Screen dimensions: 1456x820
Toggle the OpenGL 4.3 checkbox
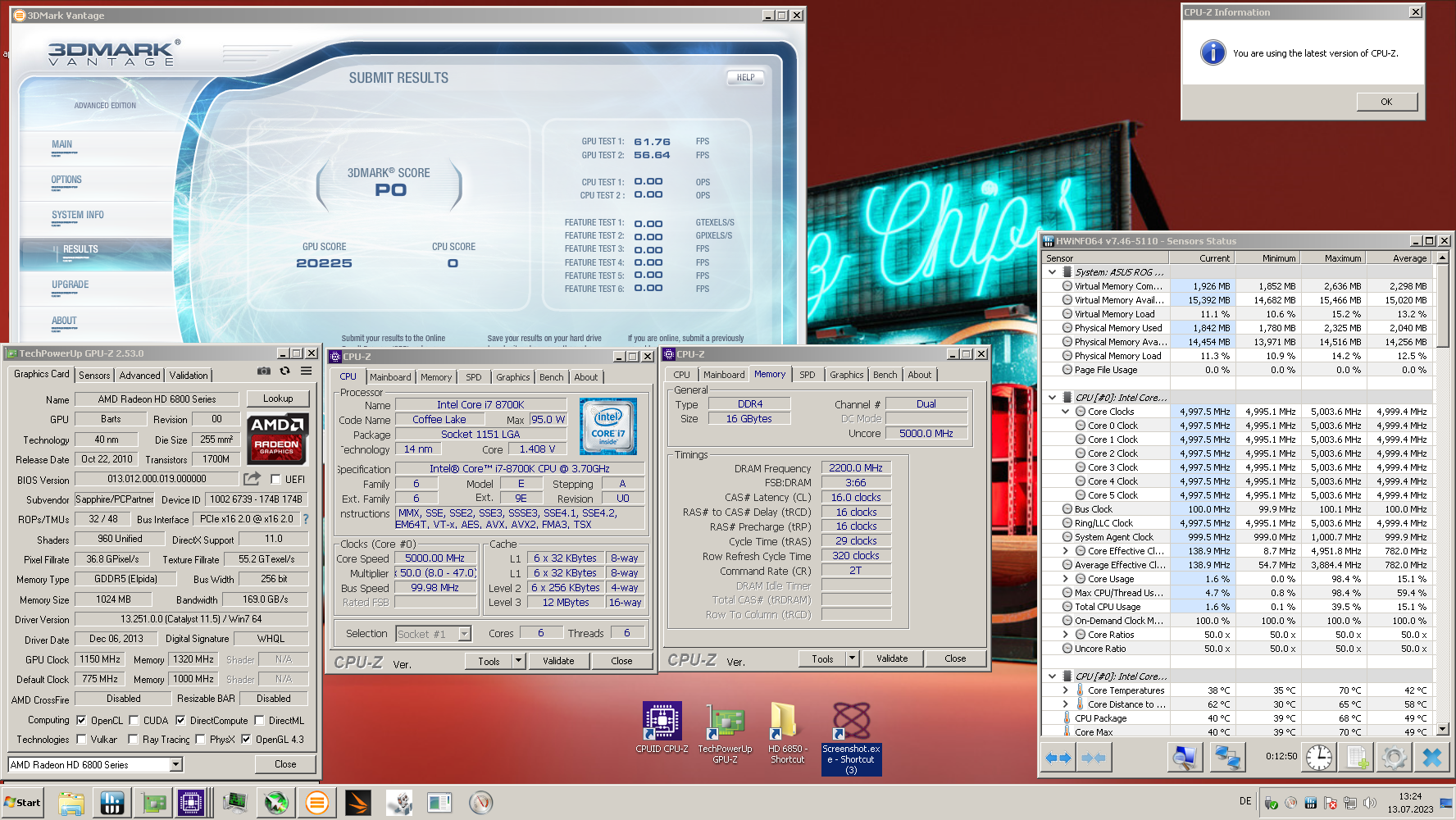tap(246, 740)
